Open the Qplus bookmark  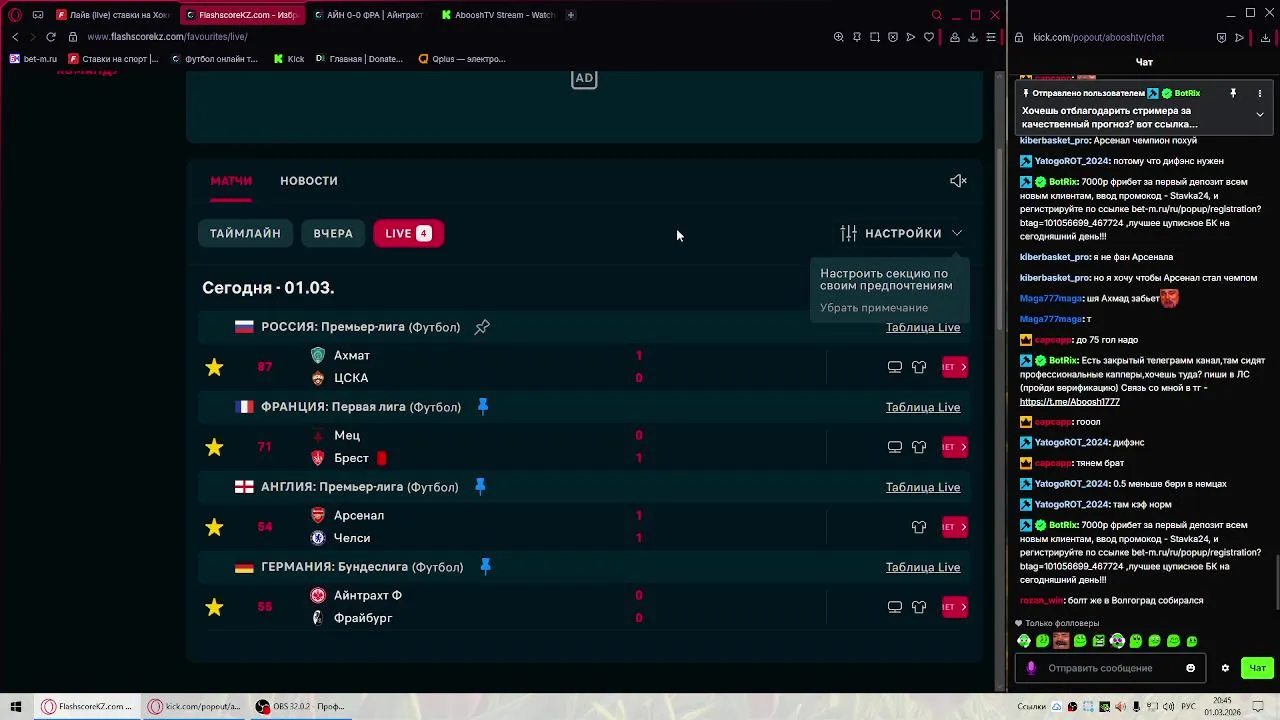(x=462, y=59)
